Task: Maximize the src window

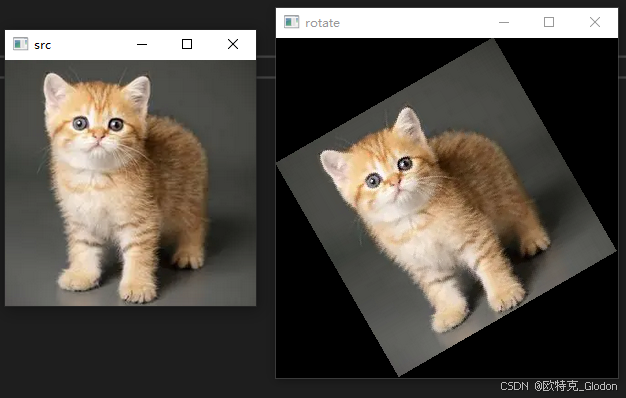Action: 187,44
